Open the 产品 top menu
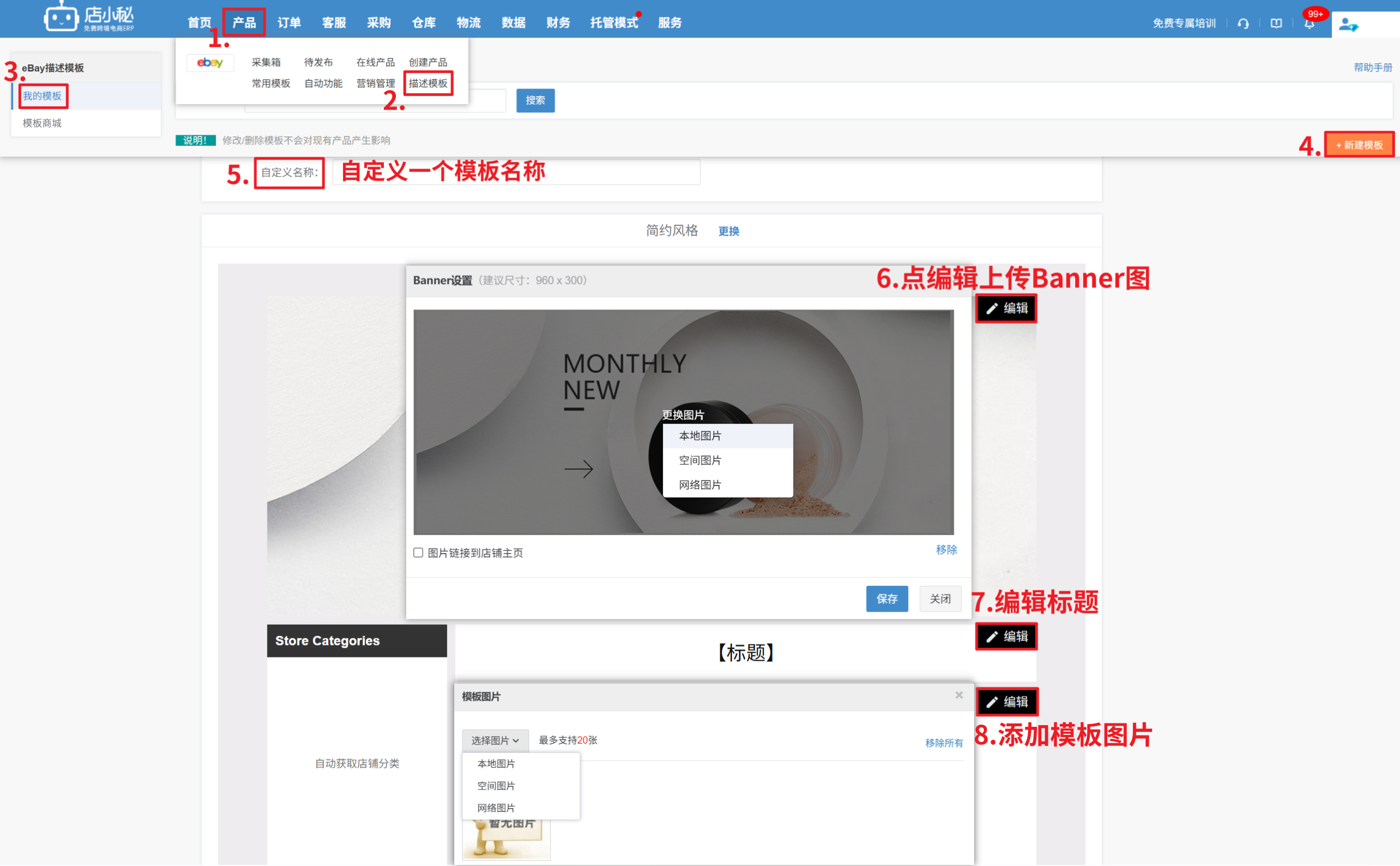 pos(244,22)
